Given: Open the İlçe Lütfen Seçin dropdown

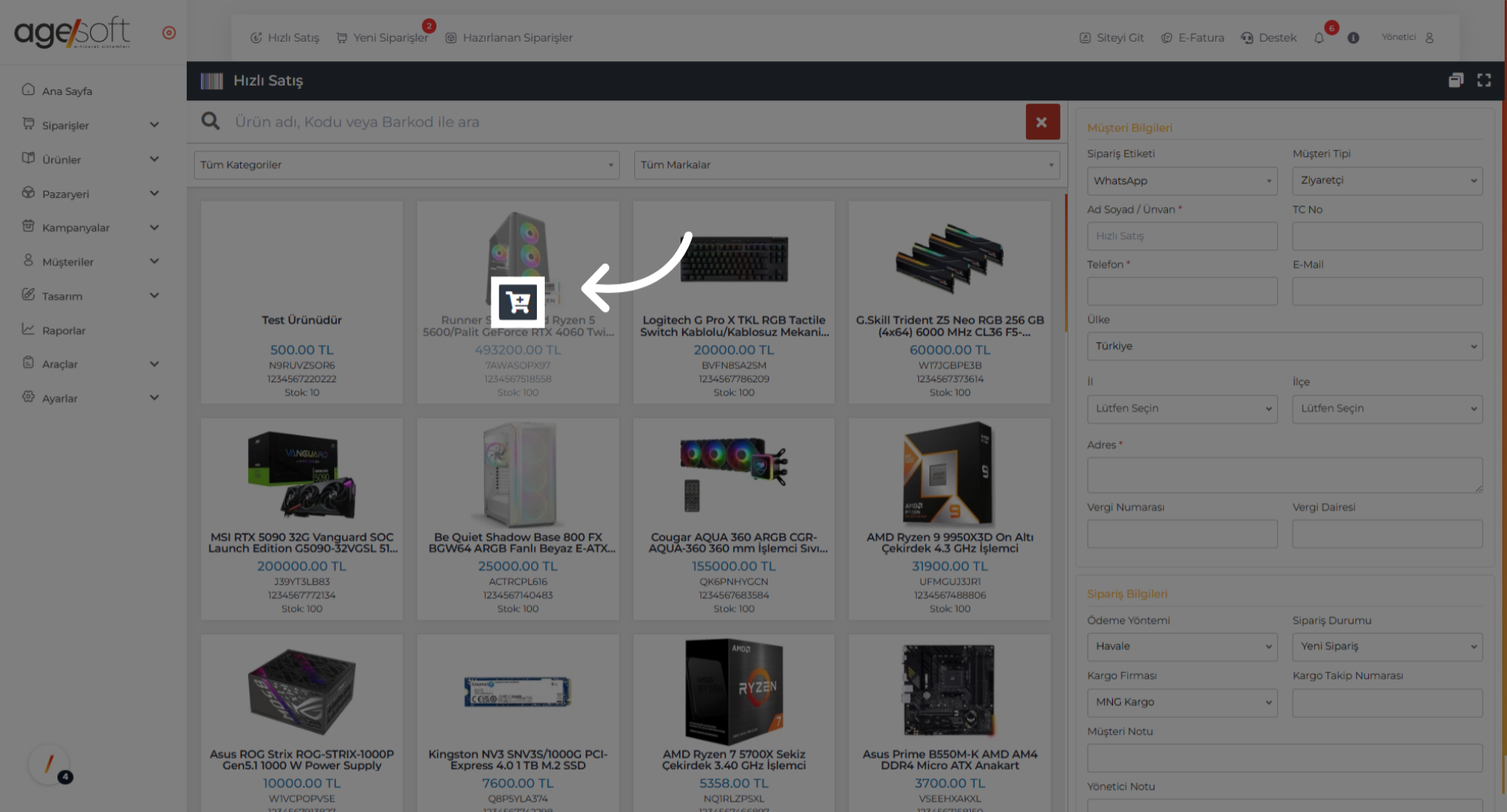Looking at the screenshot, I should point(1388,409).
